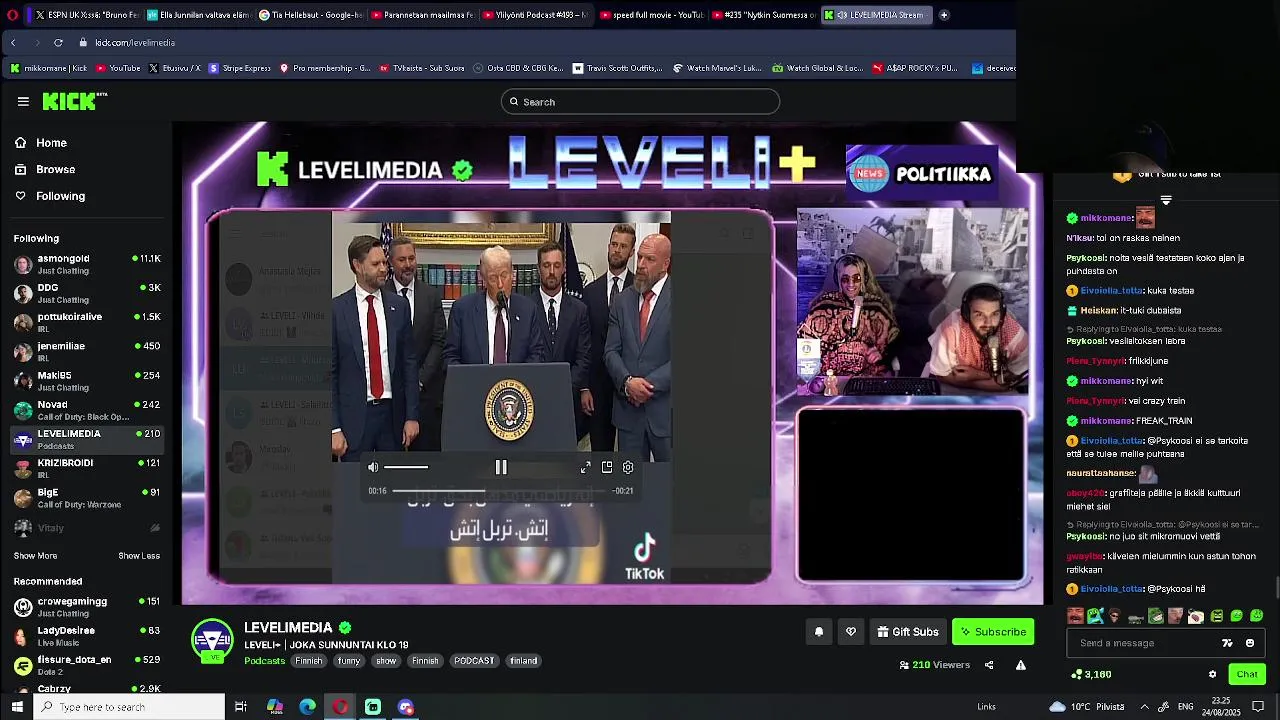Pause the embedded TikTok video
The image size is (1280, 720).
[x=501, y=467]
